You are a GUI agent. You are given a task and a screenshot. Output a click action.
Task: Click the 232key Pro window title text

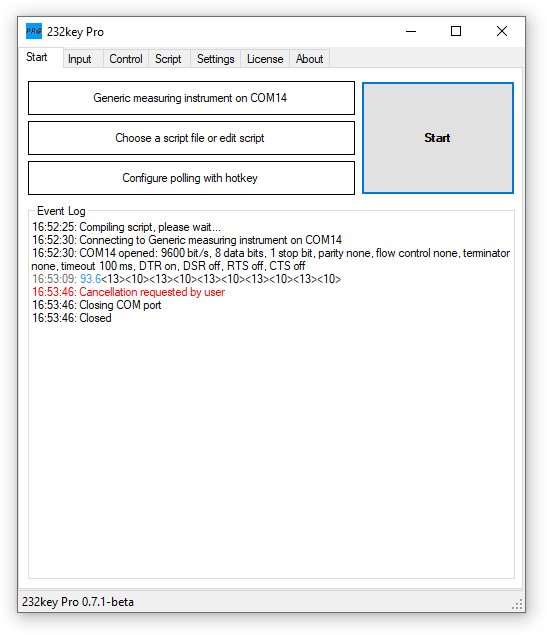pos(75,32)
